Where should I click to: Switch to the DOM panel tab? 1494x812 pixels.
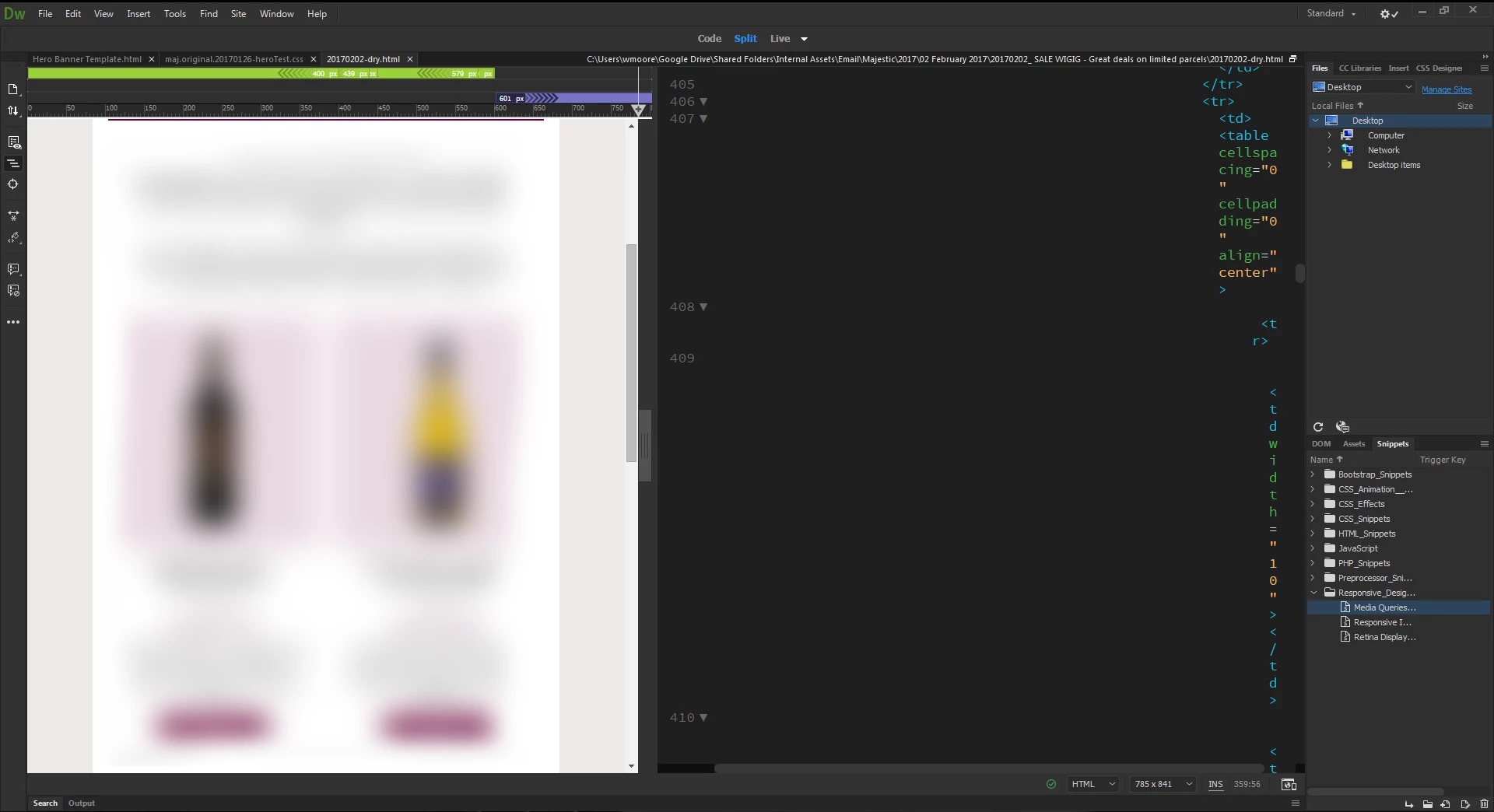1321,444
